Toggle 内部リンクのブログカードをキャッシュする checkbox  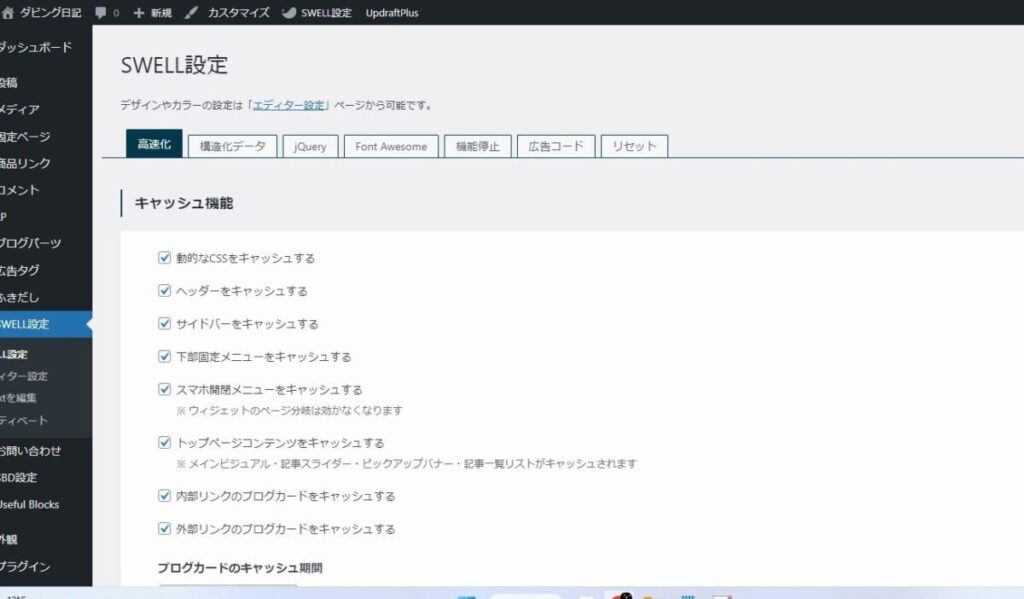165,496
